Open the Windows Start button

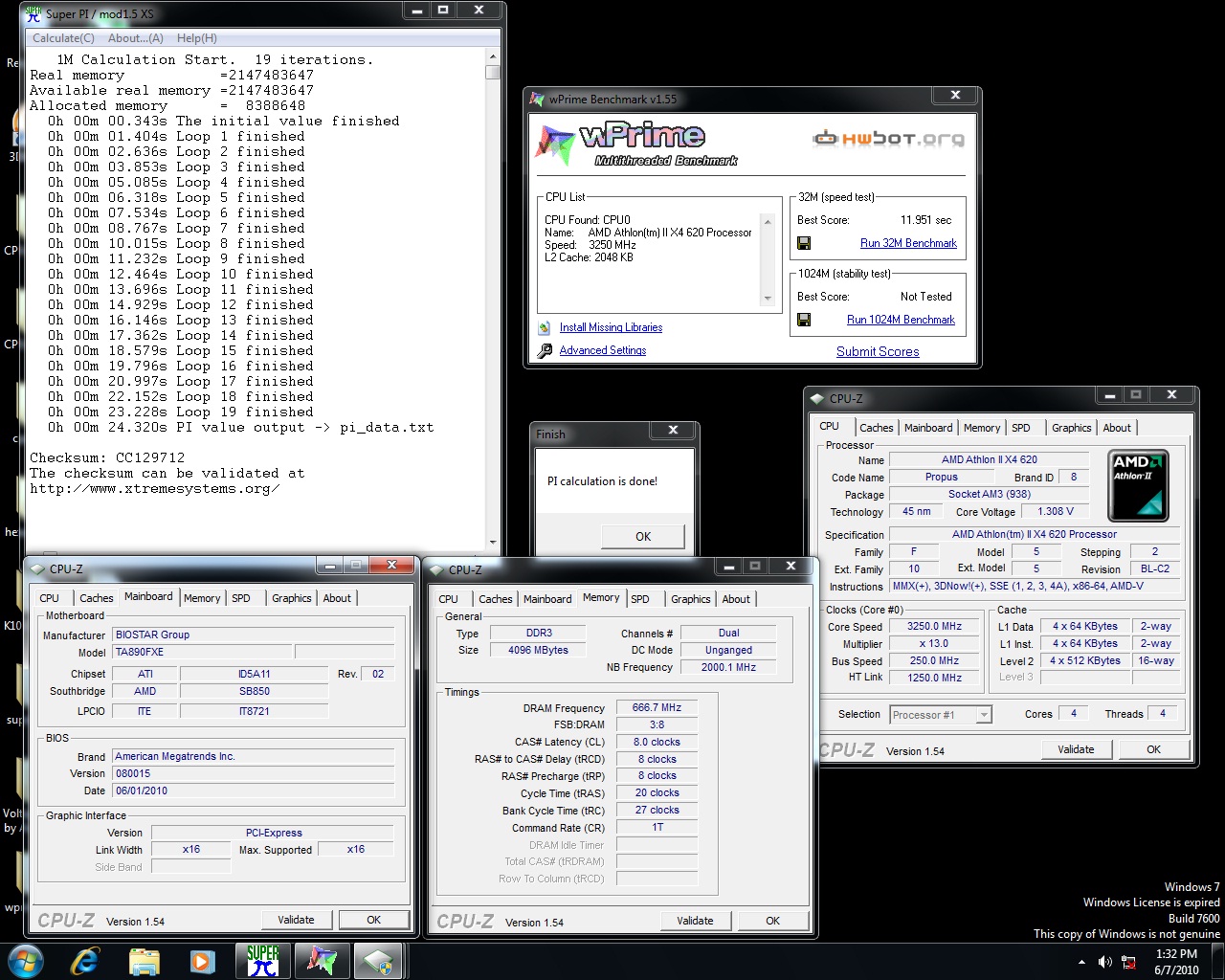26,961
